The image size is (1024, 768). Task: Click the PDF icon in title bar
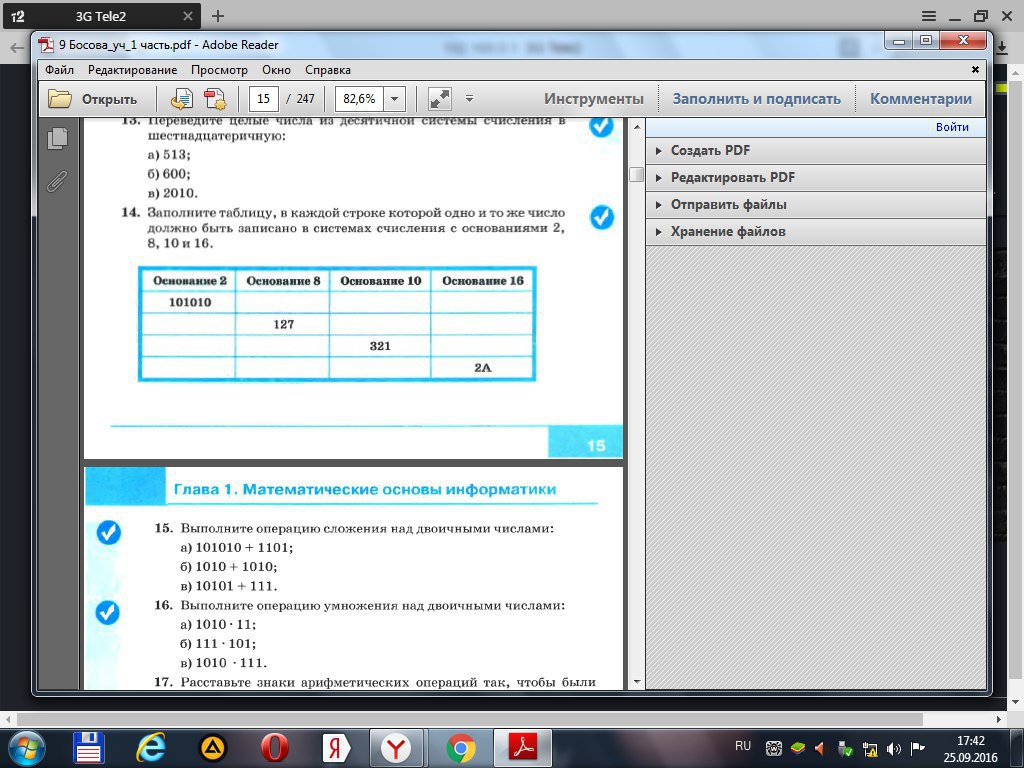[46, 44]
